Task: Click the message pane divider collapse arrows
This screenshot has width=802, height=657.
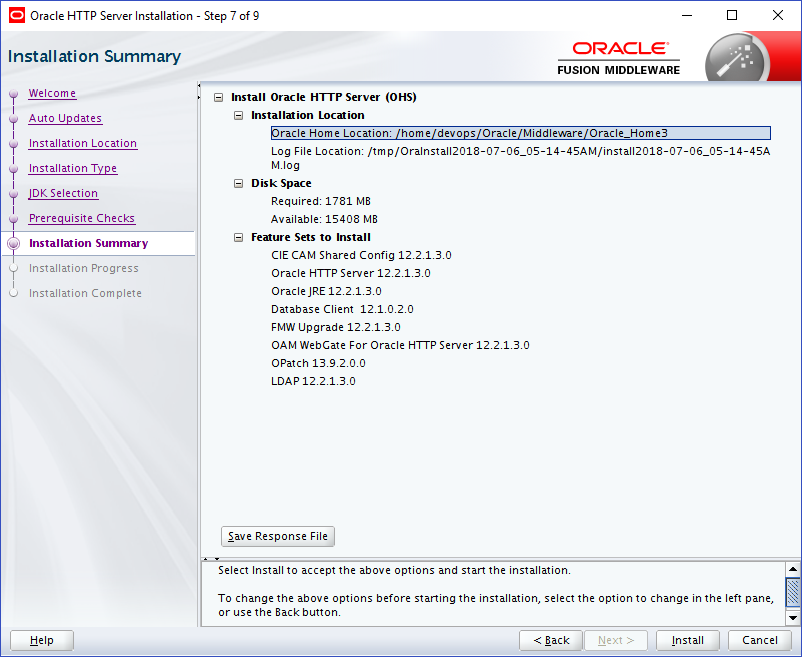Action: point(211,558)
